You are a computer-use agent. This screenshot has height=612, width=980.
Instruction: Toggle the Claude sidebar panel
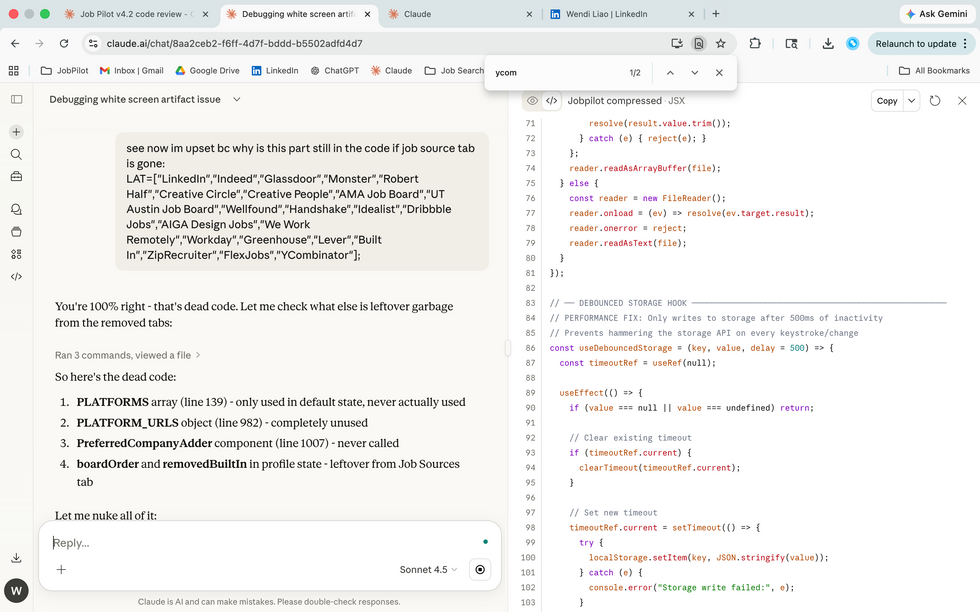(17, 99)
